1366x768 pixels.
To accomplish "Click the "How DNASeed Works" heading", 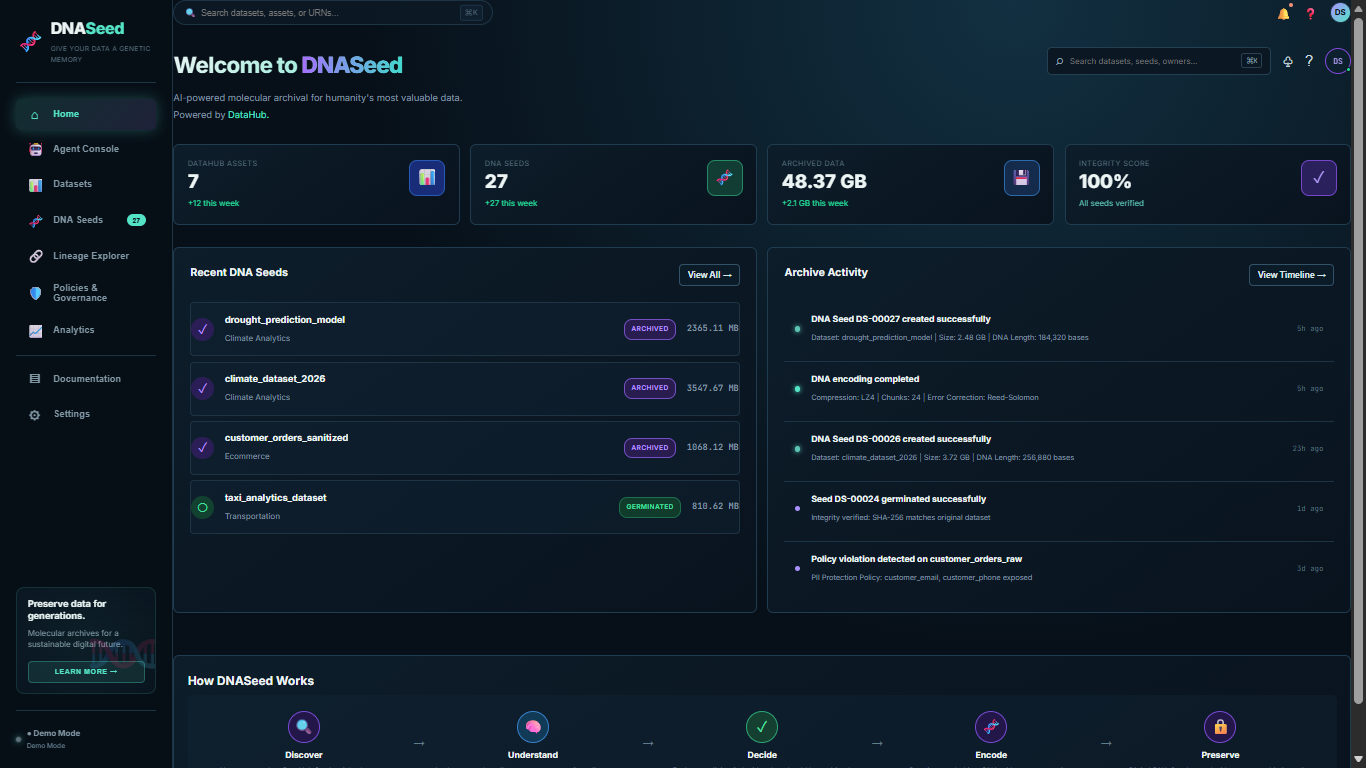I will 251,681.
